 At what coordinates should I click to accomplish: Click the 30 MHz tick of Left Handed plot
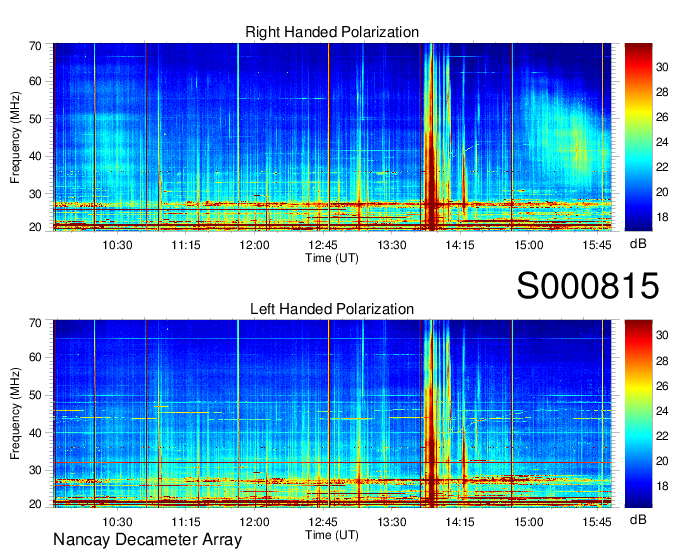pos(35,470)
